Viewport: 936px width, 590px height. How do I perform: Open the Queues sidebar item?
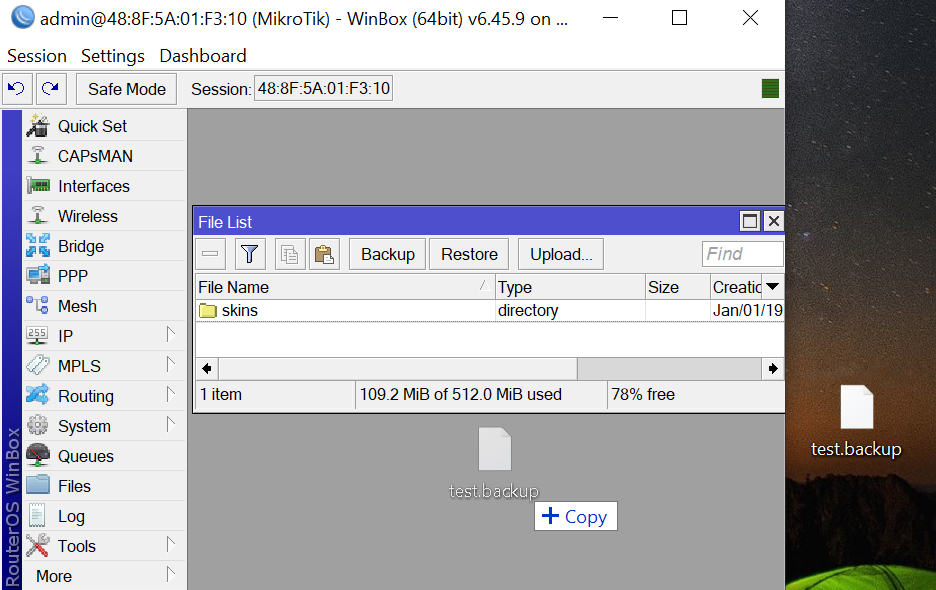(104, 456)
